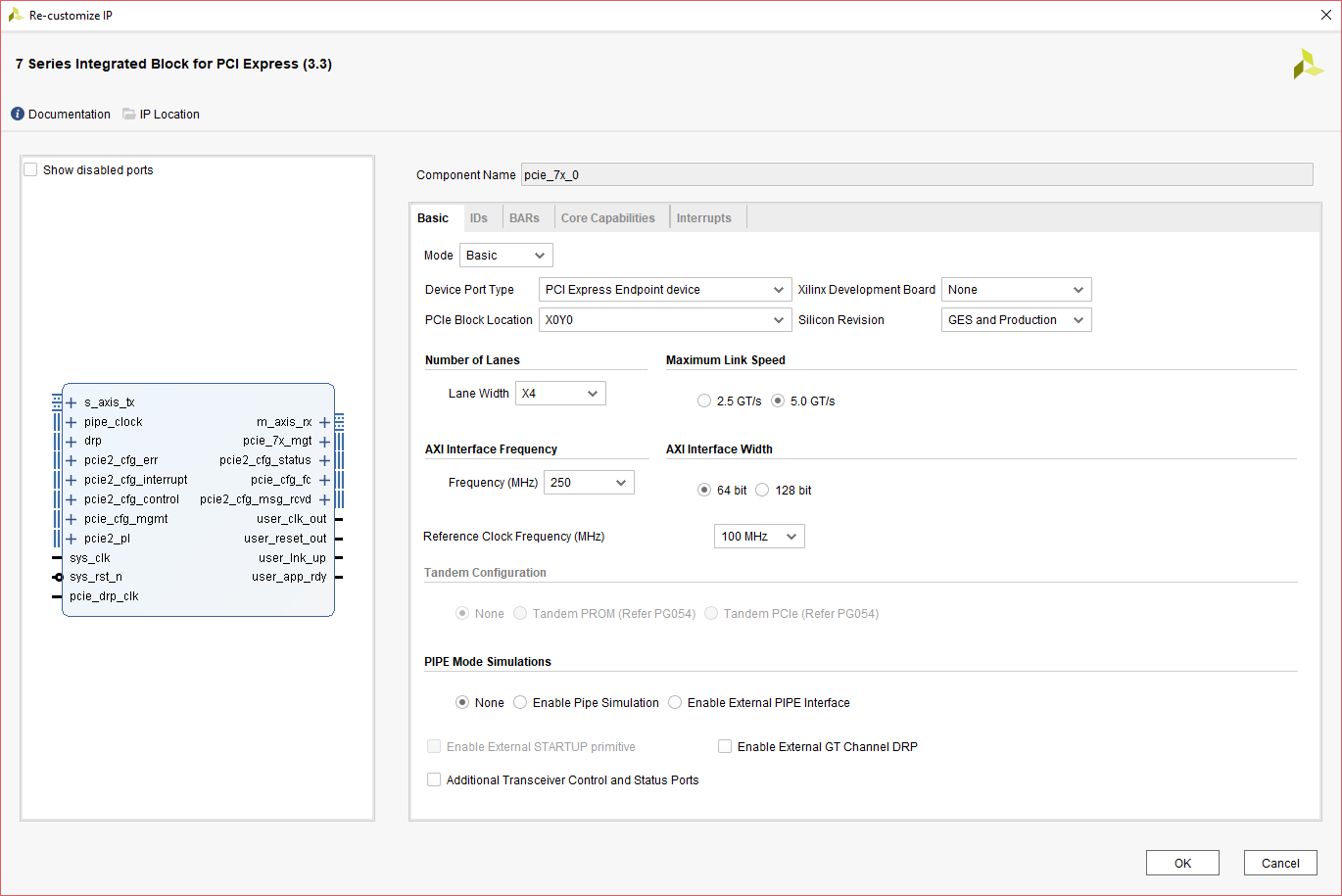Open the Device Port Type dropdown

pos(665,290)
